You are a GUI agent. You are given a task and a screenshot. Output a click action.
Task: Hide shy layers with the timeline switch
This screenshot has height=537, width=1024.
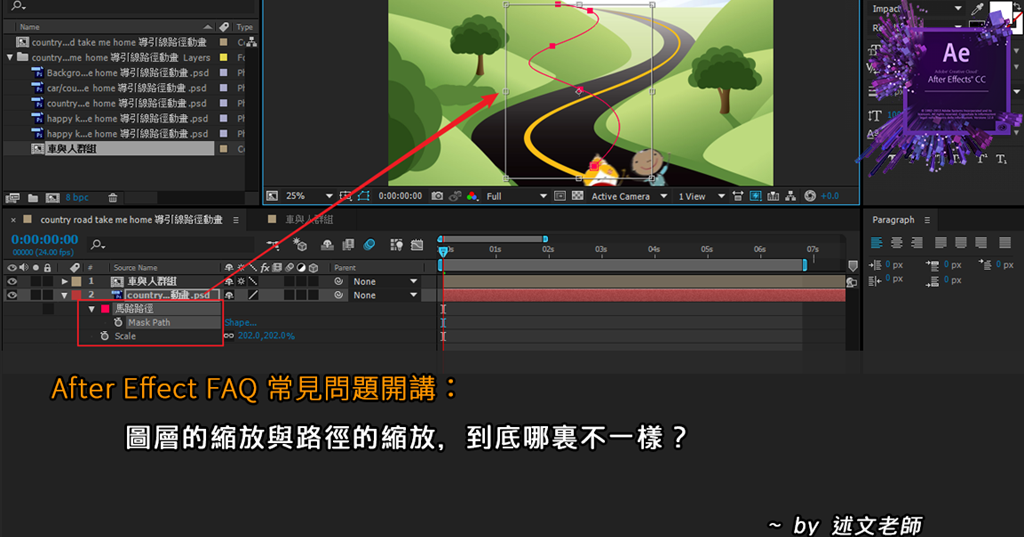327,245
